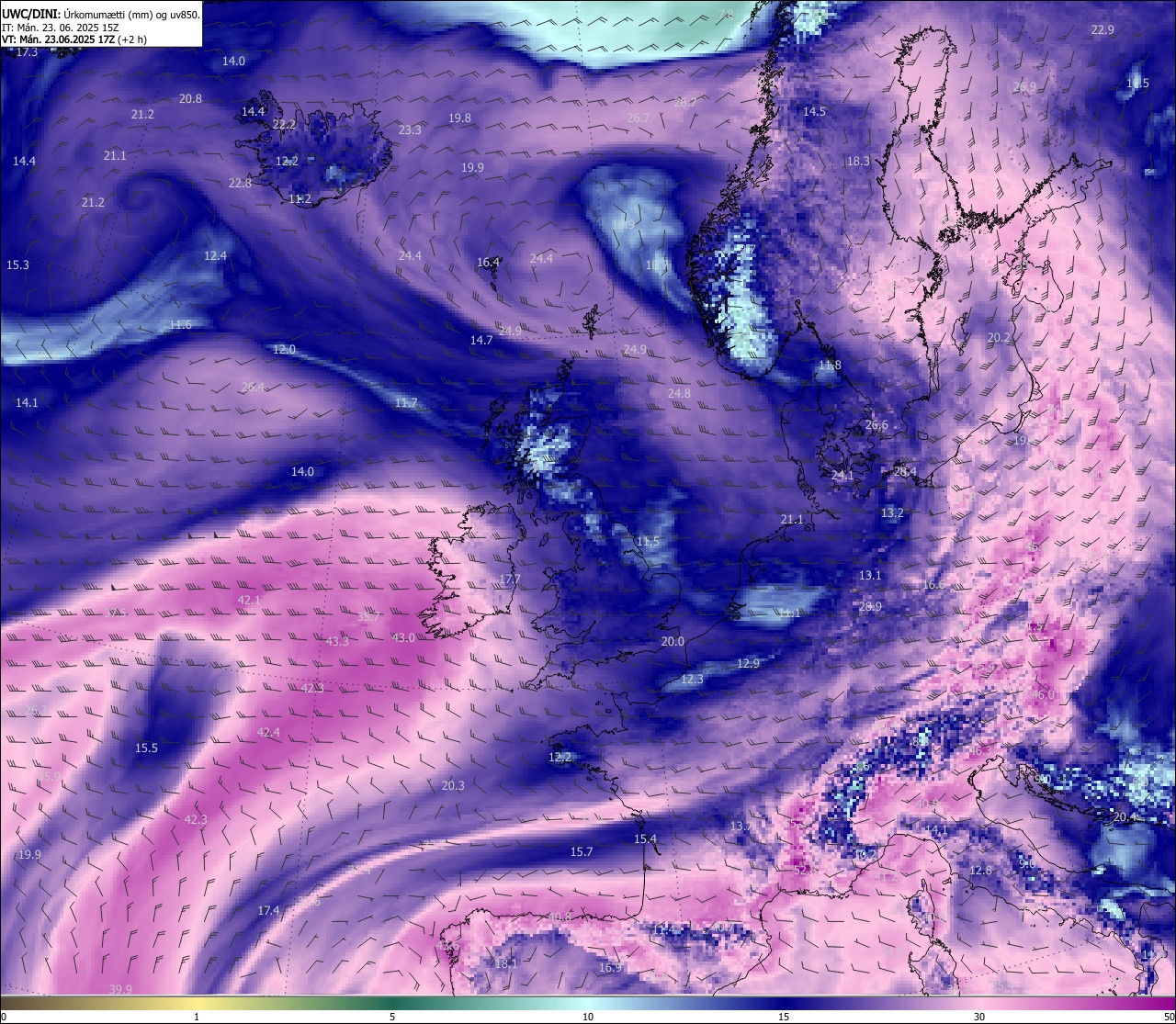Select the '15' tick on the colour scale
The height and width of the screenshot is (1024, 1176).
(784, 1018)
